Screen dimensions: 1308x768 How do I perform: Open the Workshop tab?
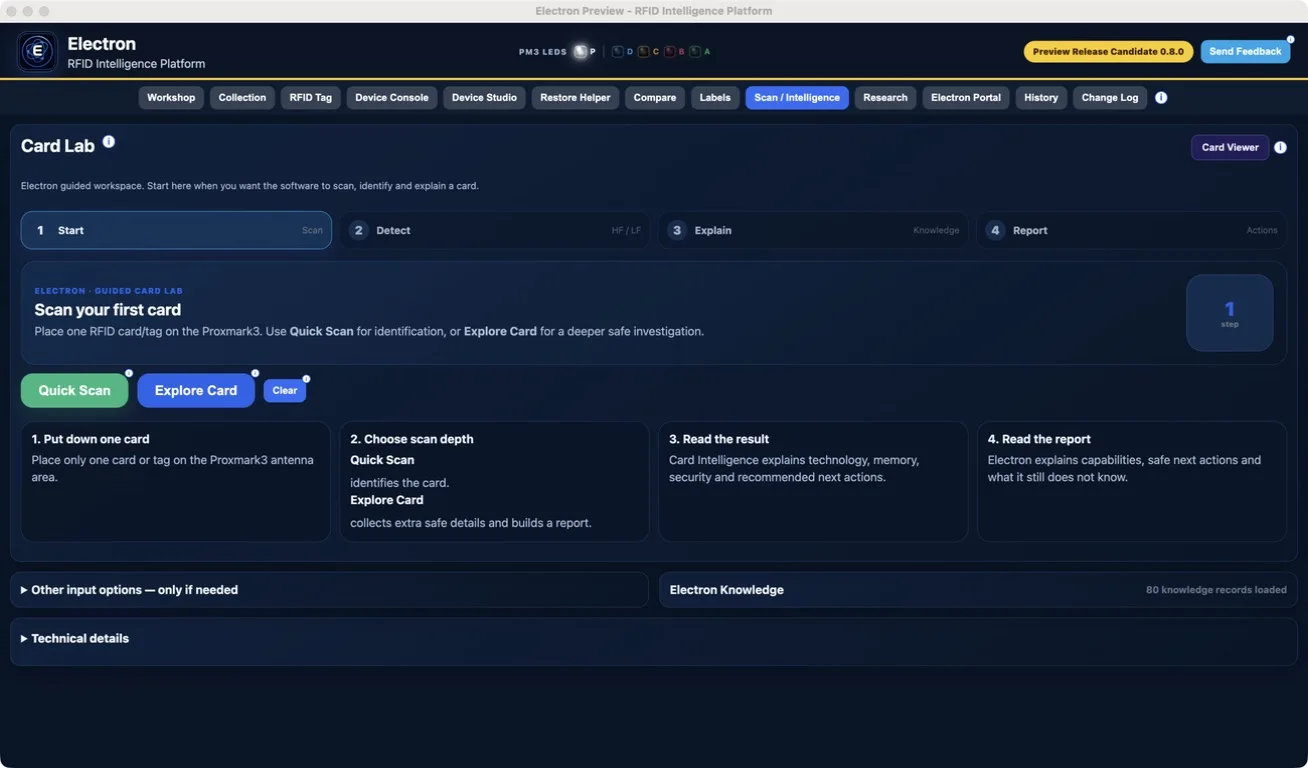(171, 98)
